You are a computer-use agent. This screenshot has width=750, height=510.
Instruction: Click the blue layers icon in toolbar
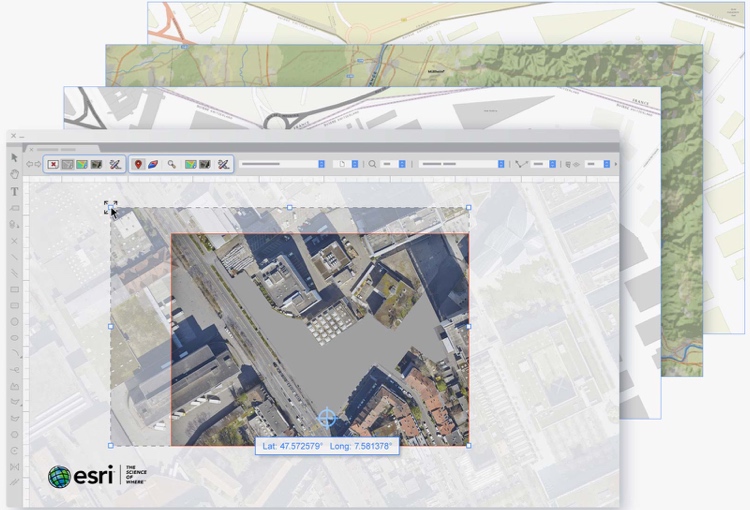[x=155, y=164]
